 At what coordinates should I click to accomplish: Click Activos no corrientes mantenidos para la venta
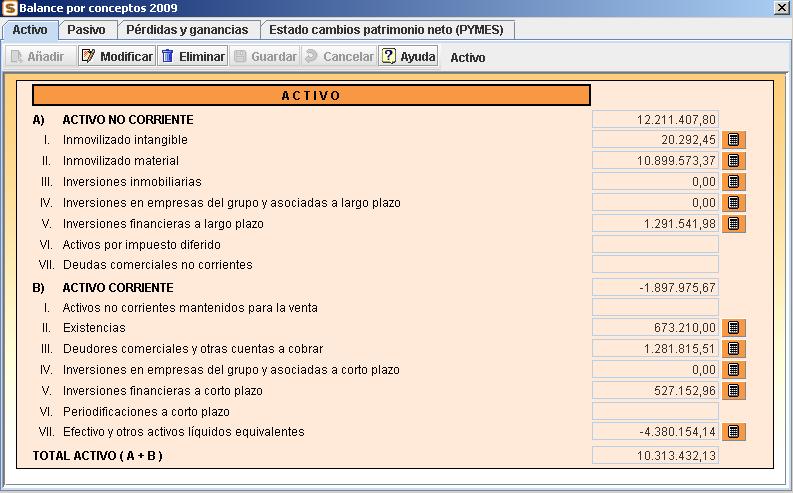(x=190, y=307)
